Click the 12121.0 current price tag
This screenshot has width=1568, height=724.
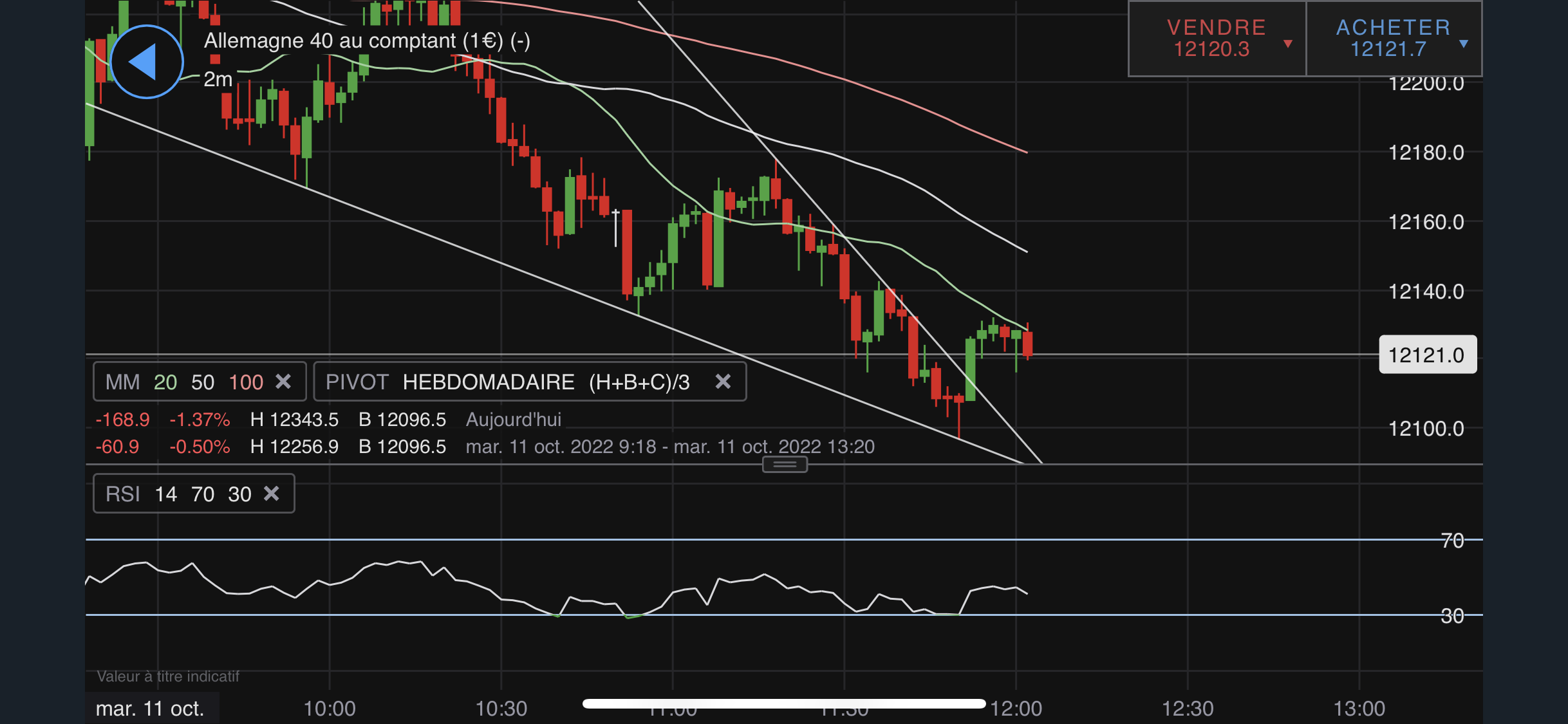pyautogui.click(x=1428, y=355)
